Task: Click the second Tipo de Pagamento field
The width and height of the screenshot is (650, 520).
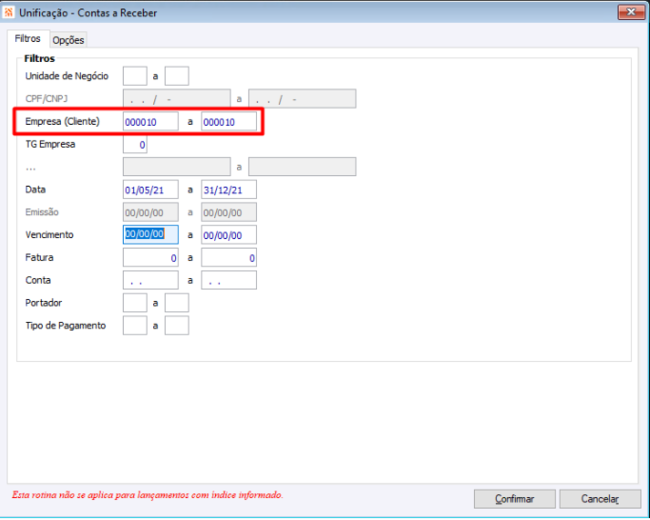Action: 177,326
